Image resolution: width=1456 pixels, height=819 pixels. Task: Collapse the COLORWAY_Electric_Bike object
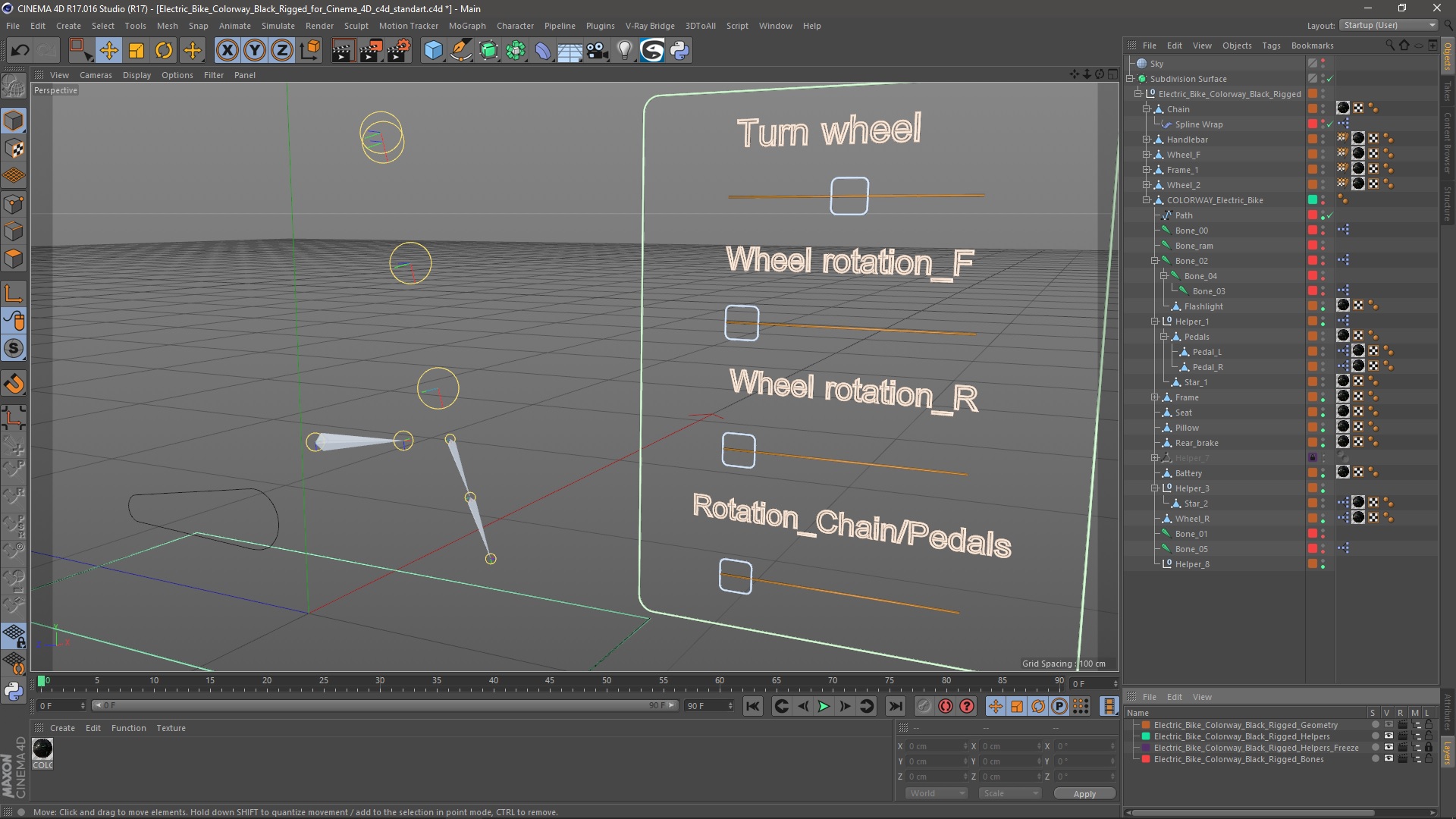[1147, 200]
